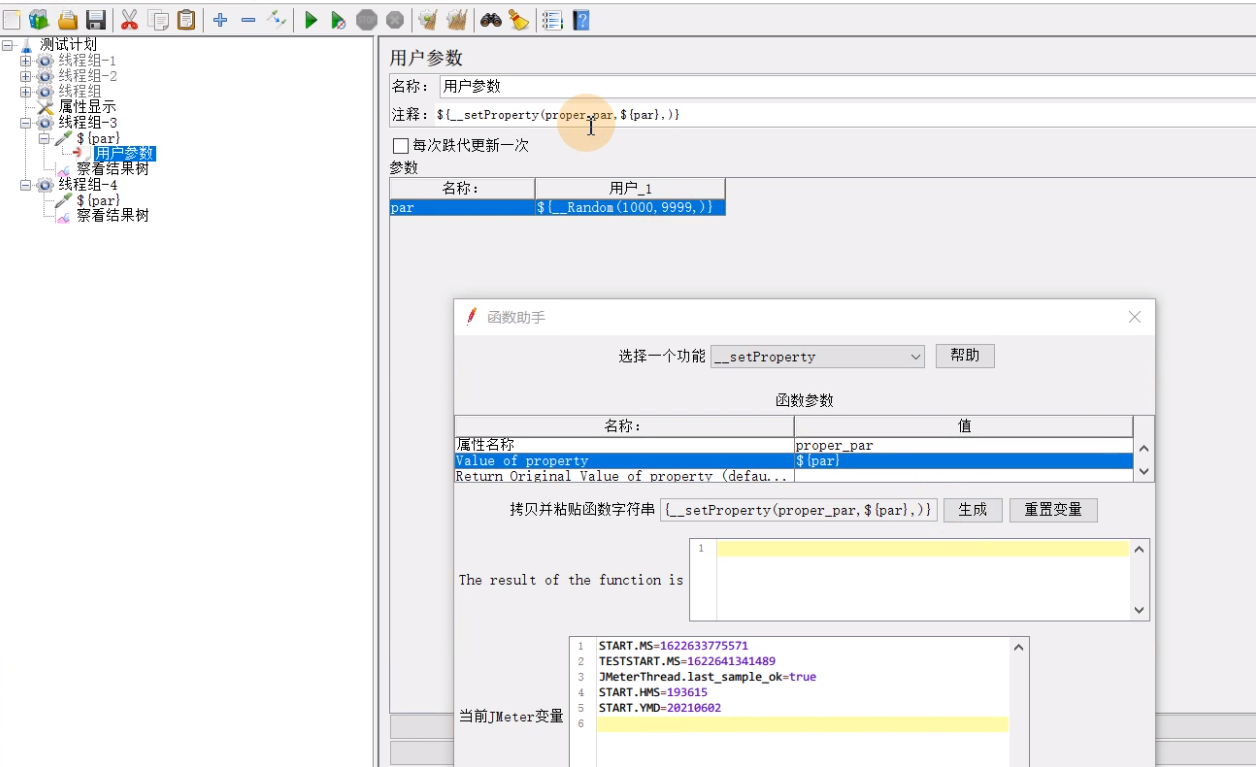Click the 注释 comment field
The width and height of the screenshot is (1256, 767).
[845, 115]
